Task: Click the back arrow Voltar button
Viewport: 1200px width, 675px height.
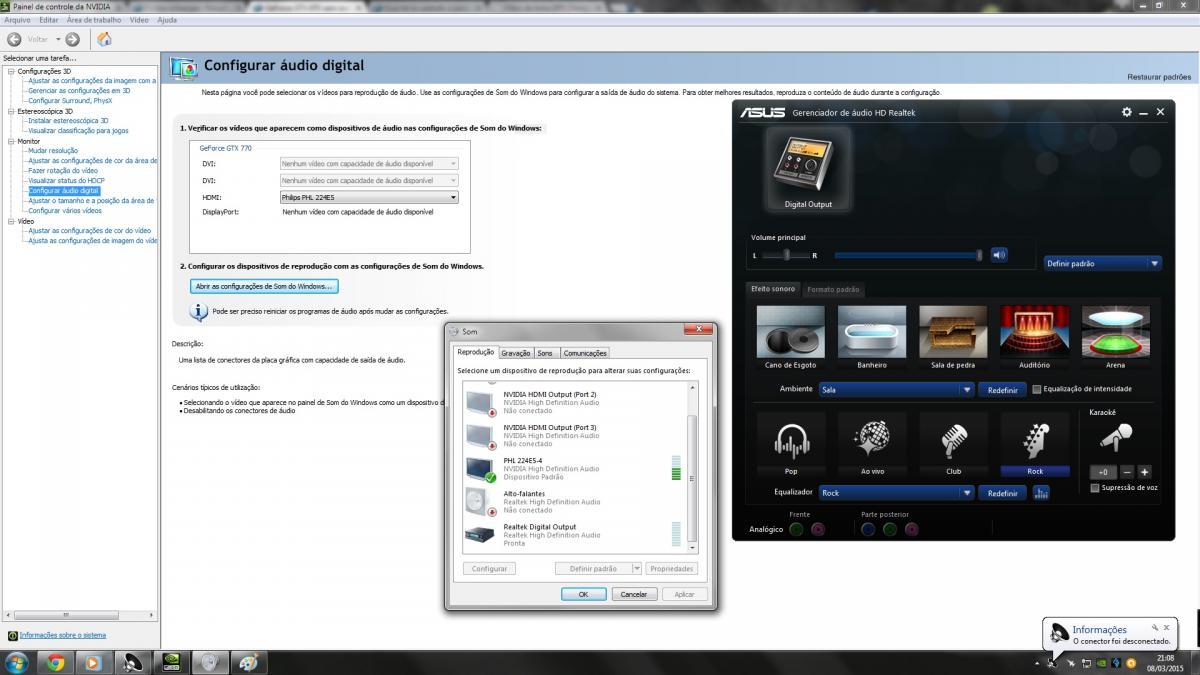Action: (15, 39)
